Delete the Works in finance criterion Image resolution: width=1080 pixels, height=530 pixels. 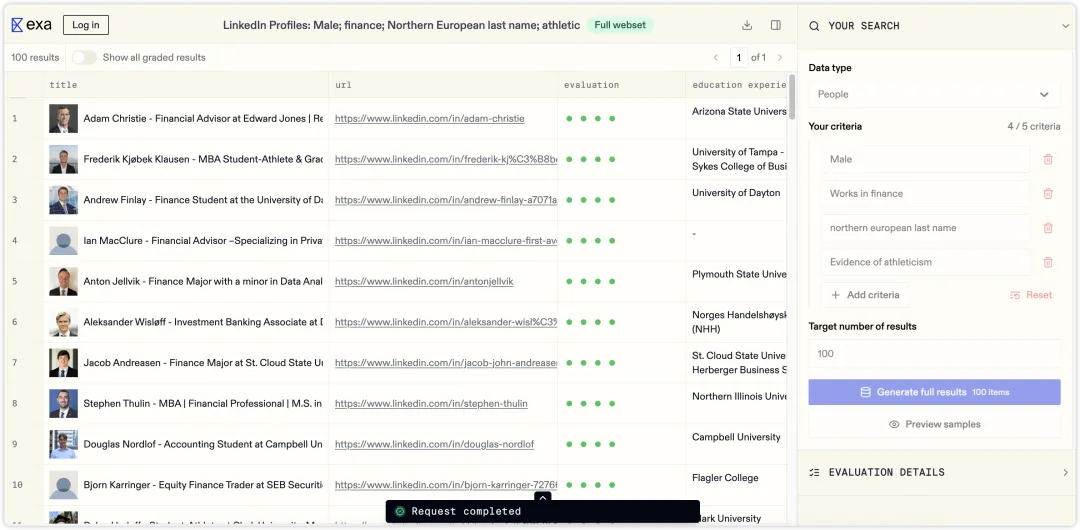[1048, 194]
